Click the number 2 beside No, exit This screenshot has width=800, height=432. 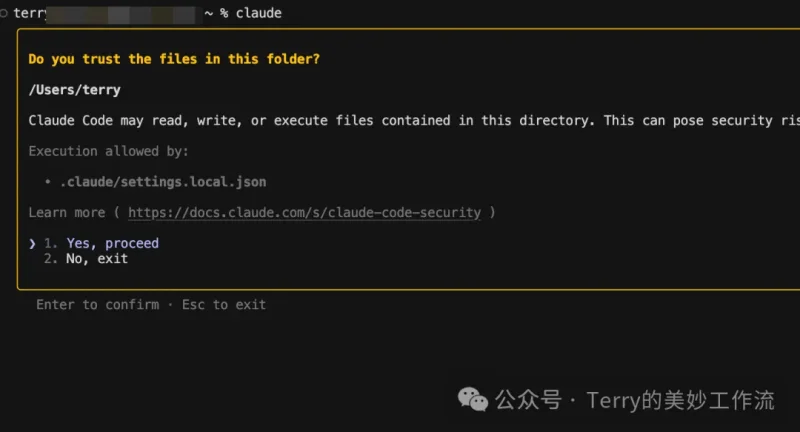coord(50,259)
